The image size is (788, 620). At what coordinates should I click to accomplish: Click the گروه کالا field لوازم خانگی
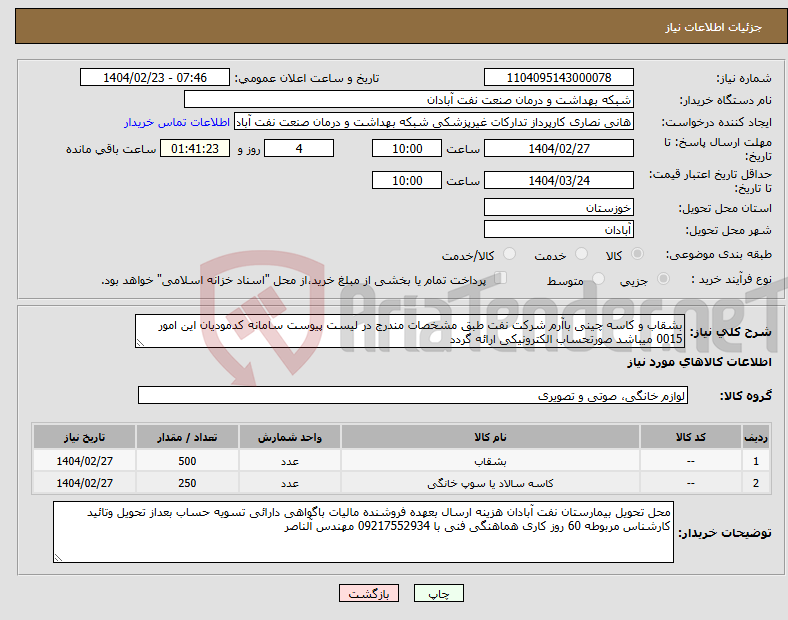point(413,395)
